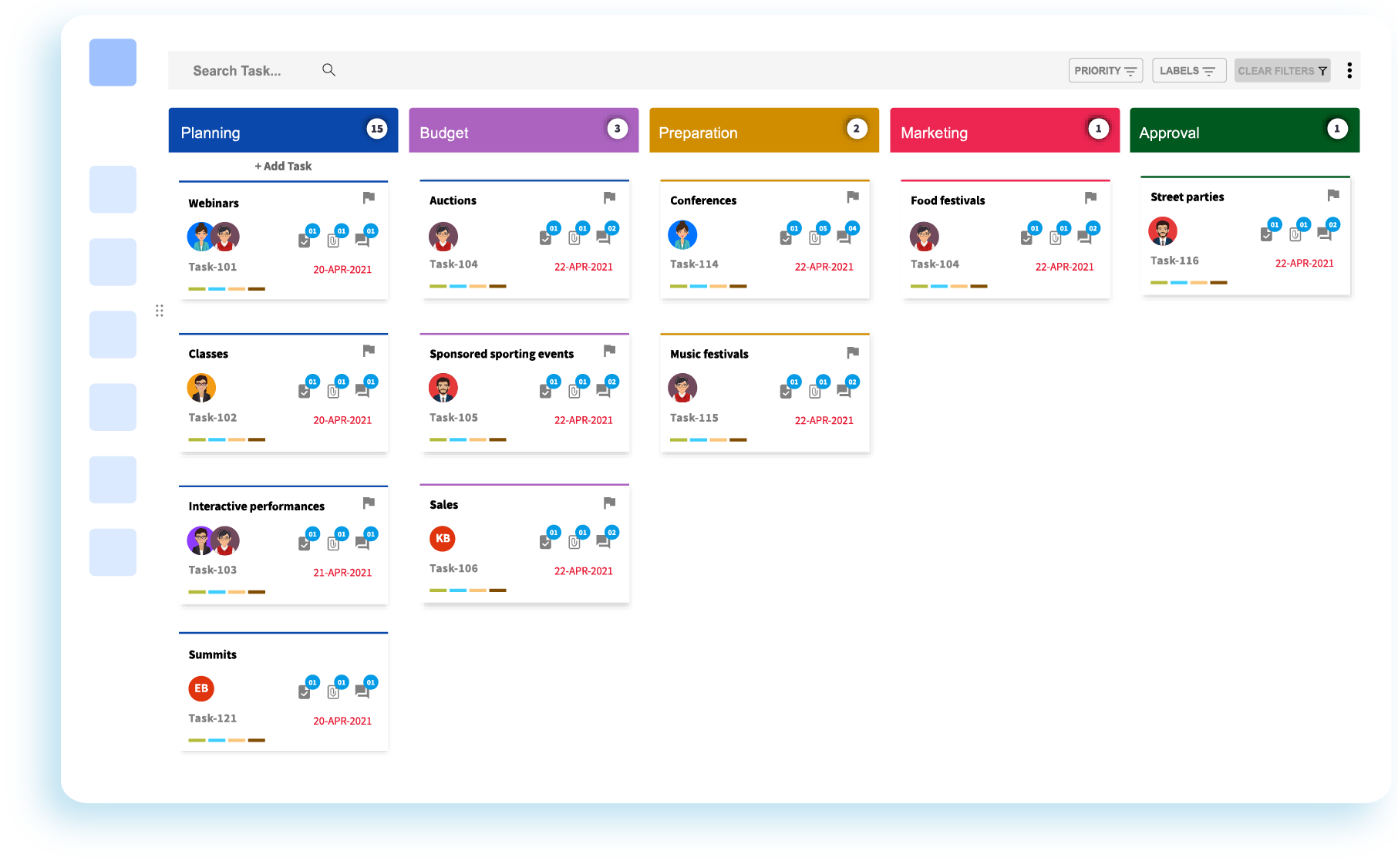Click the drag handle beside Planning column
Screen dimensions: 1398x868
[x=160, y=311]
